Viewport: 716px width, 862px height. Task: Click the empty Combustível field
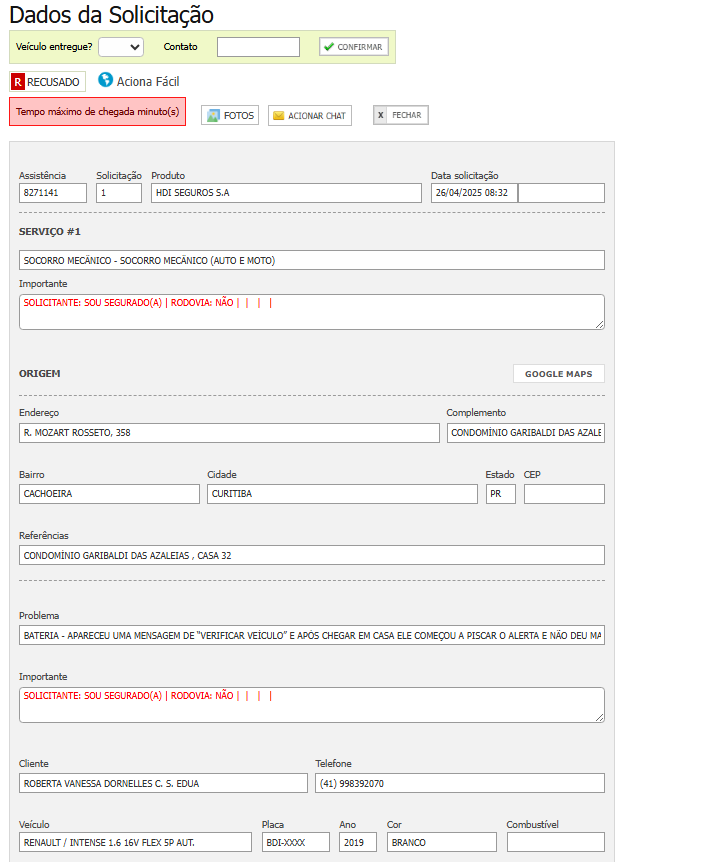555,842
